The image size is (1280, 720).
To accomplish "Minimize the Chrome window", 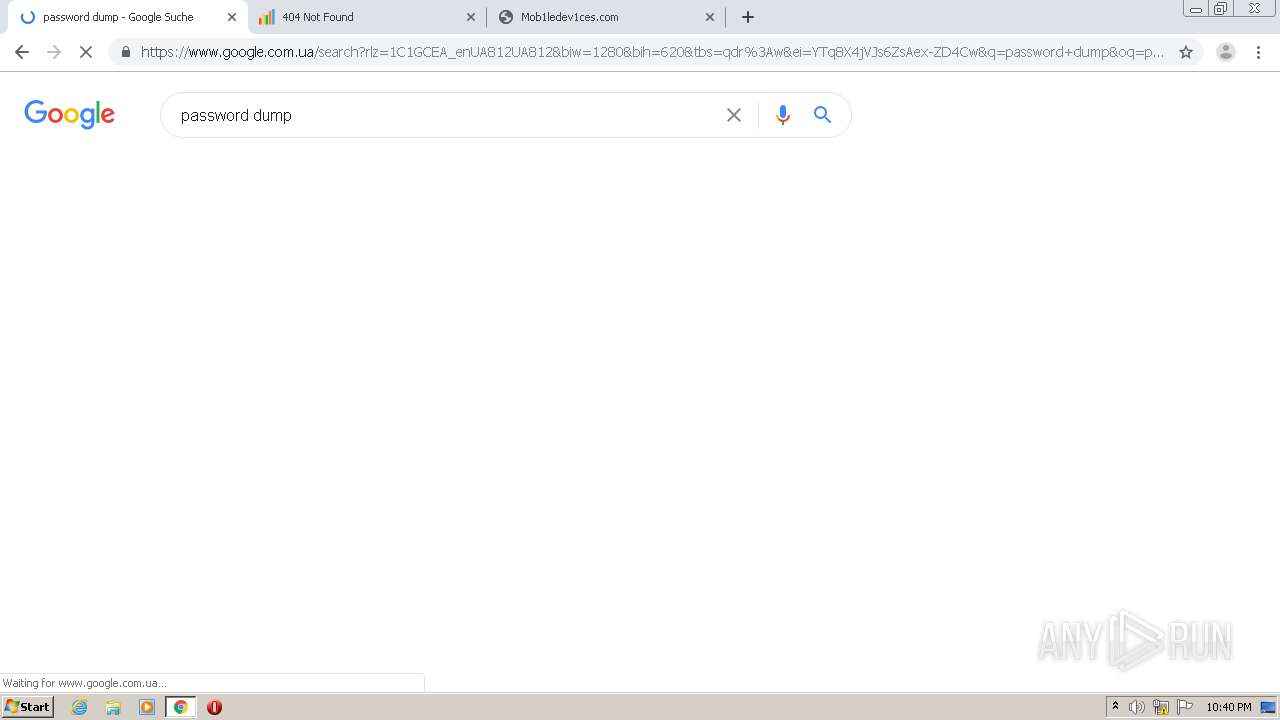I will tap(1196, 8).
